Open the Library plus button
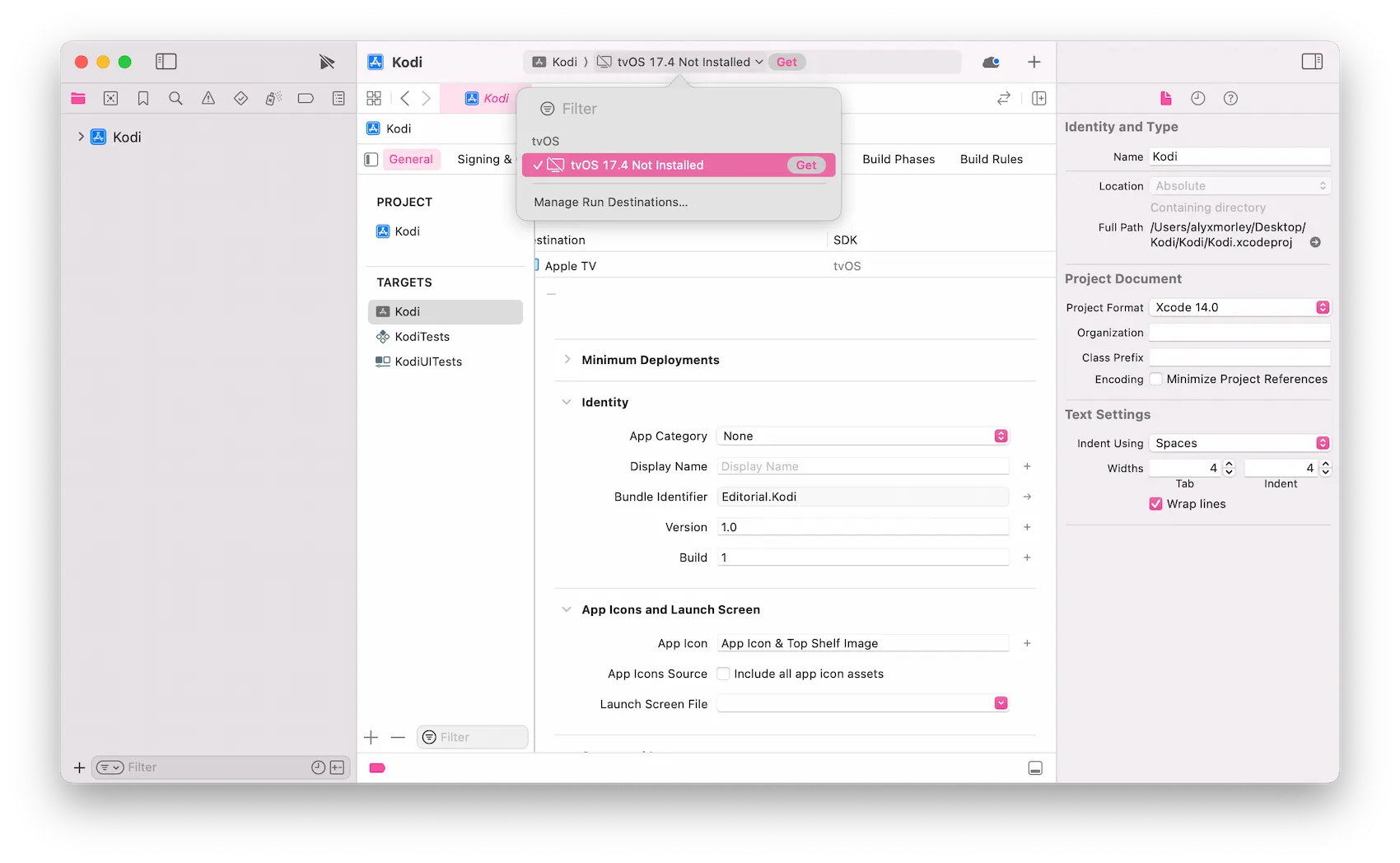1400x863 pixels. click(1034, 62)
